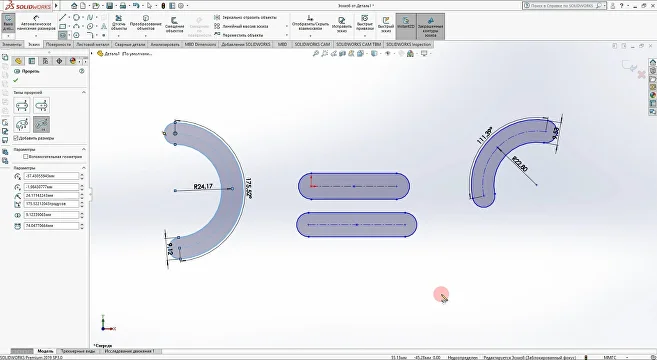
Task: Open the Options gear icon
Action: coord(181,6)
